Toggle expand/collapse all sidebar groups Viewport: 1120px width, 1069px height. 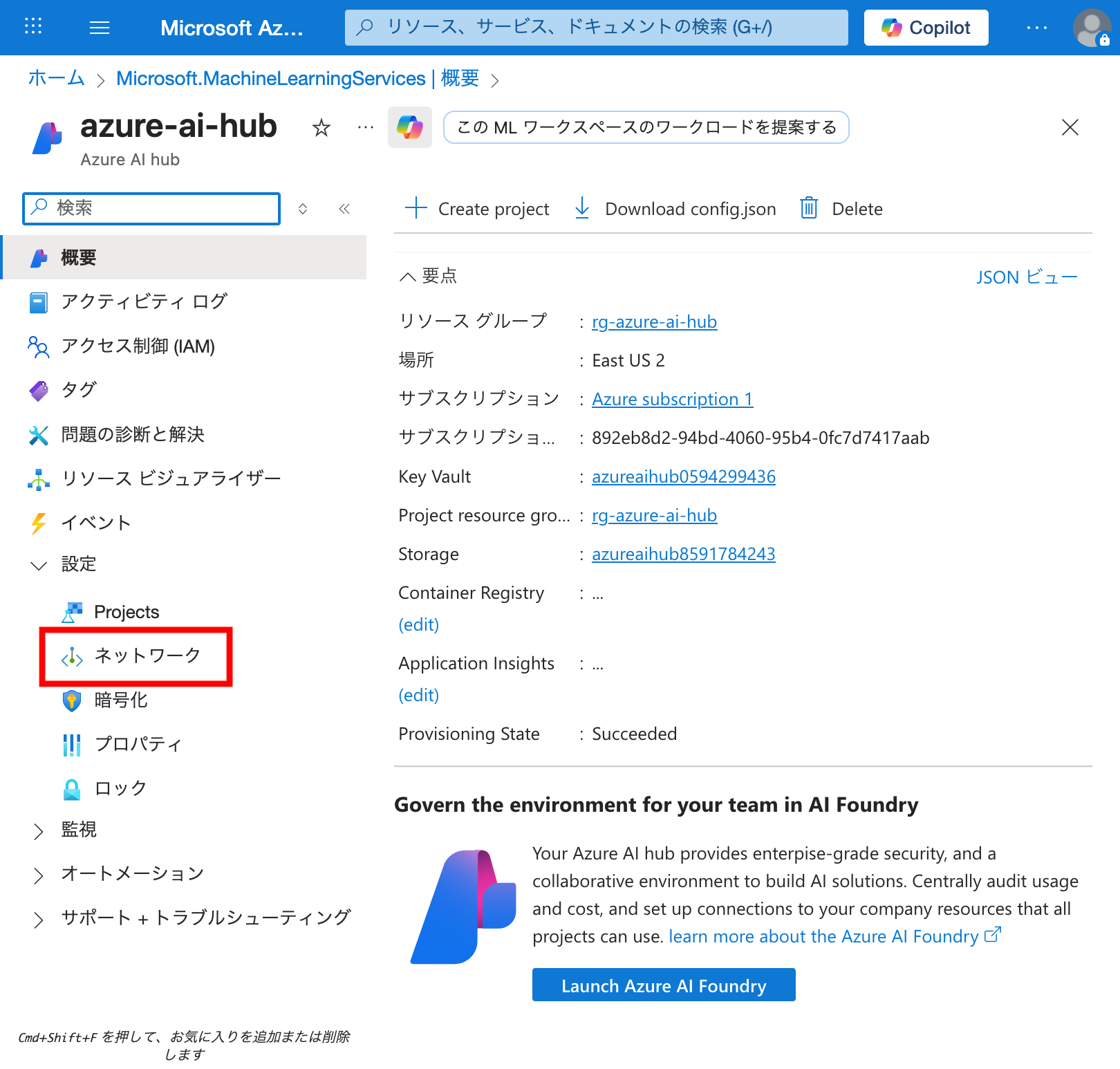pyautogui.click(x=303, y=209)
